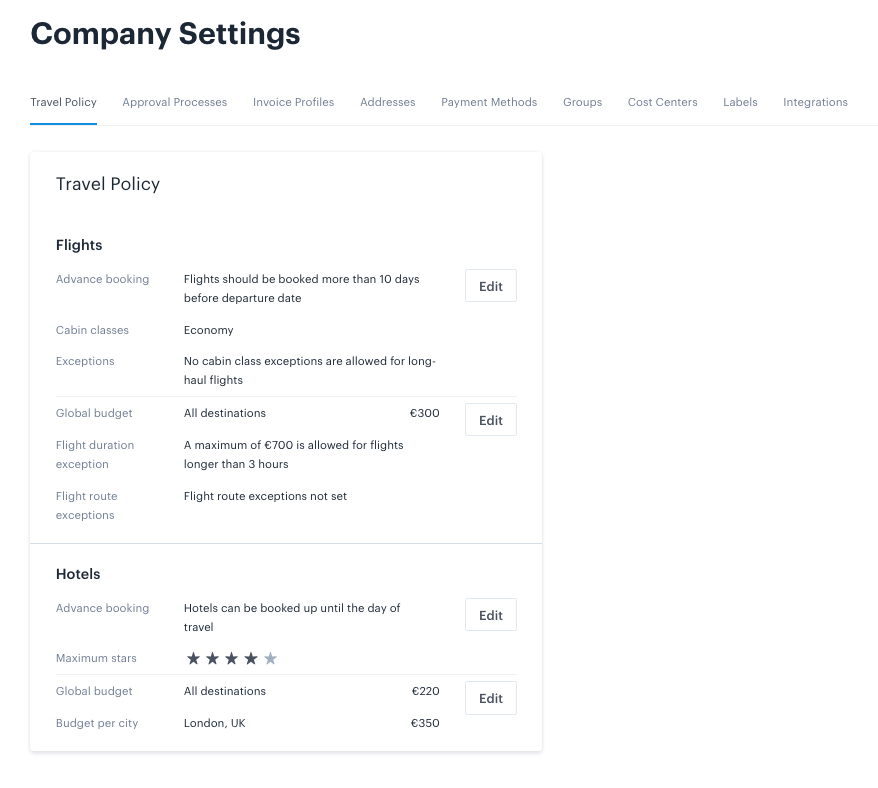Go to the Addresses tab
This screenshot has width=878, height=788.
pyautogui.click(x=387, y=102)
